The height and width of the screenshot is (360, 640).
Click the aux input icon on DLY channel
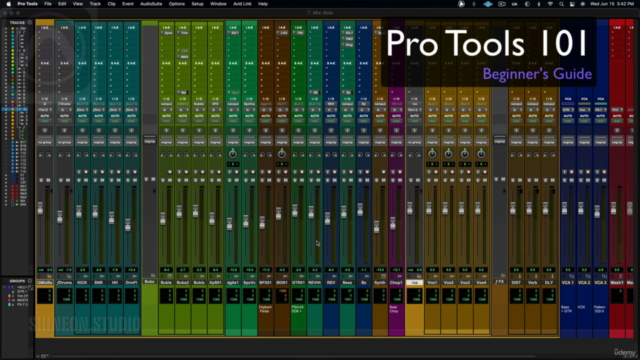552,276
